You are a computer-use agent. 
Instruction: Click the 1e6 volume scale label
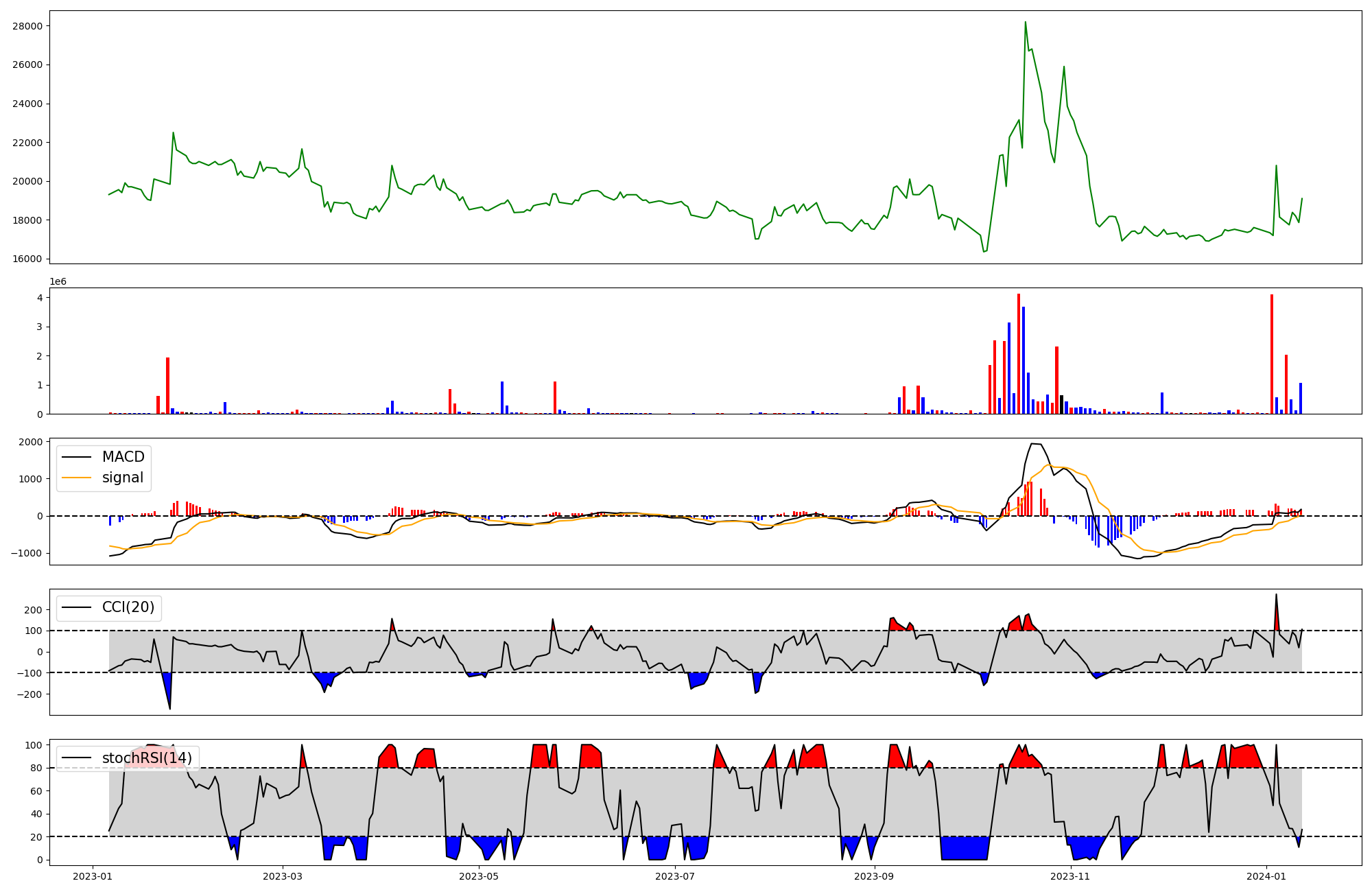coord(58,282)
